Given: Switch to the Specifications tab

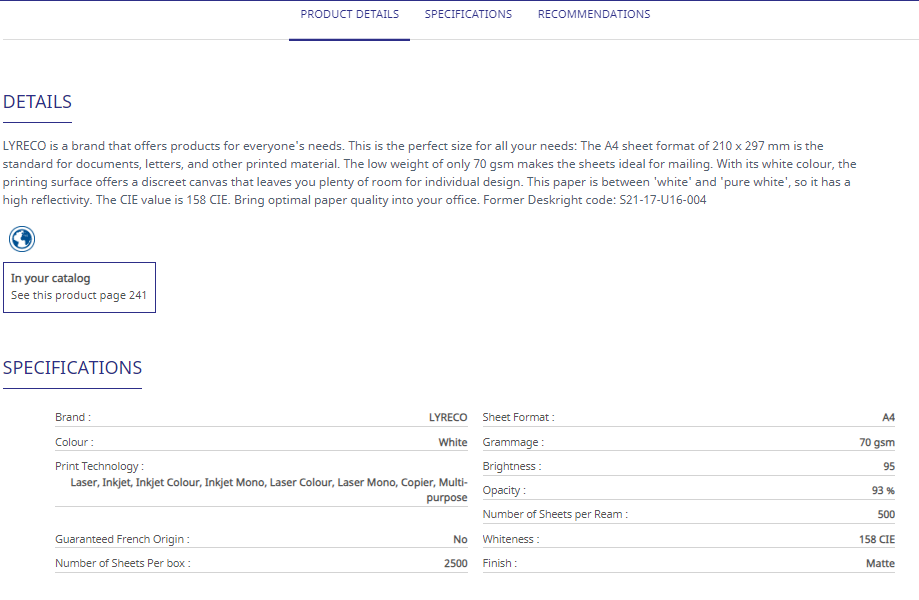Looking at the screenshot, I should (x=468, y=14).
